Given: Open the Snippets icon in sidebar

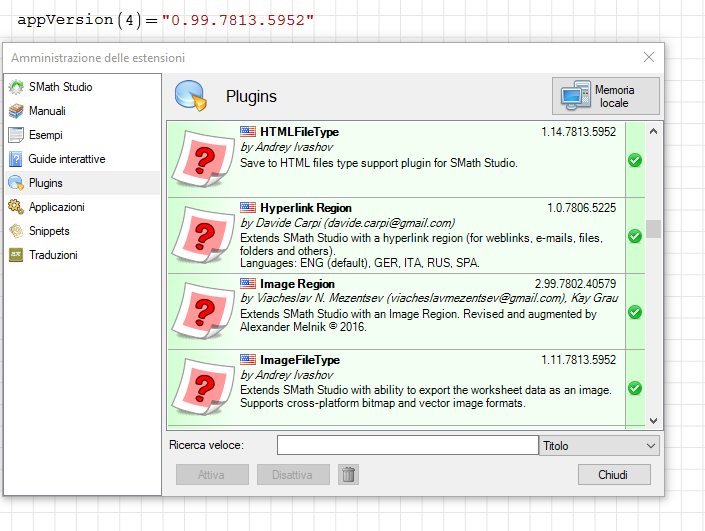Looking at the screenshot, I should pyautogui.click(x=16, y=231).
